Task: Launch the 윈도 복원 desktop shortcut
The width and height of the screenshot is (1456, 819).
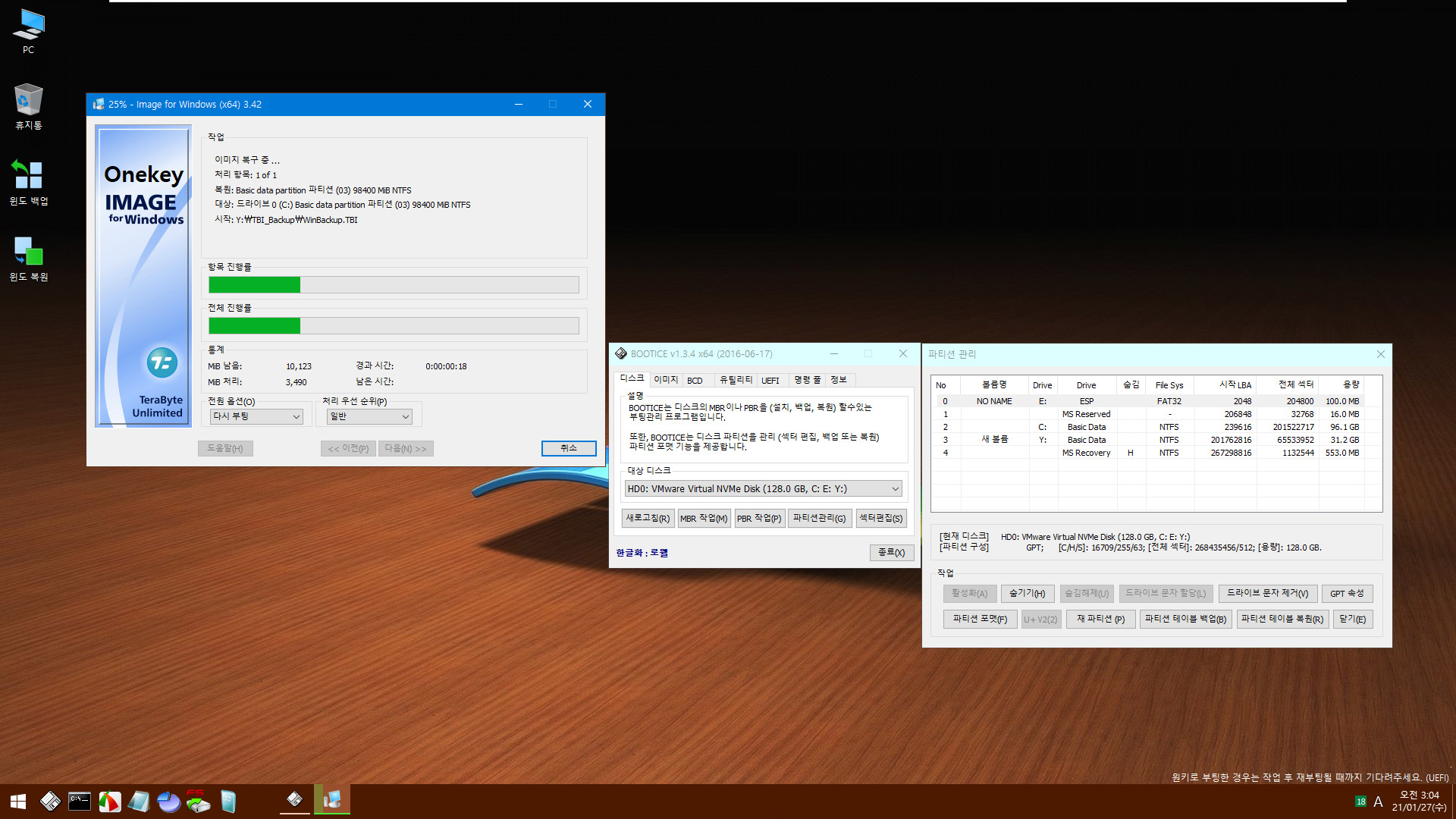Action: click(x=28, y=259)
